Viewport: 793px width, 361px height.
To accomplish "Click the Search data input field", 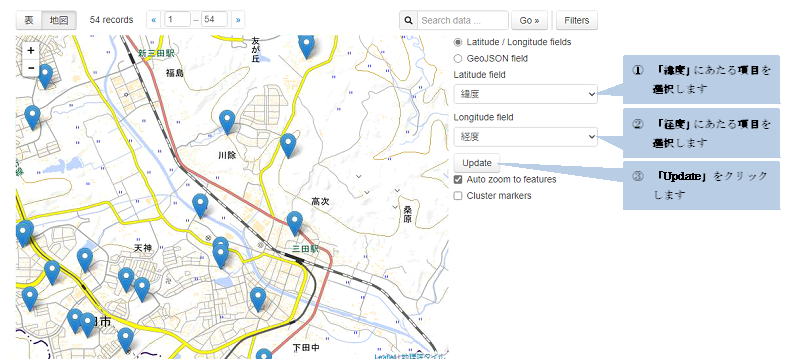I will coord(463,20).
